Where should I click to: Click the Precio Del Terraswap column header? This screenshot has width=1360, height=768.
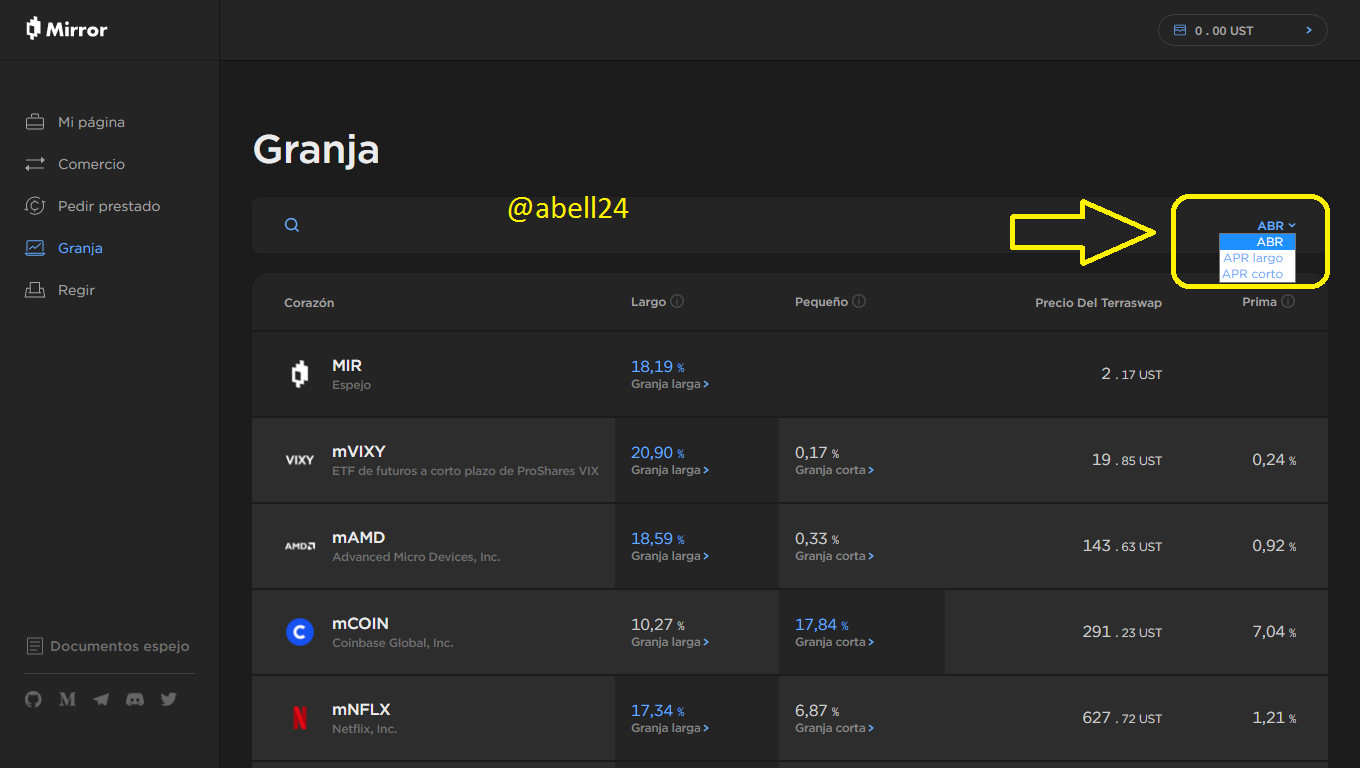coord(1098,302)
